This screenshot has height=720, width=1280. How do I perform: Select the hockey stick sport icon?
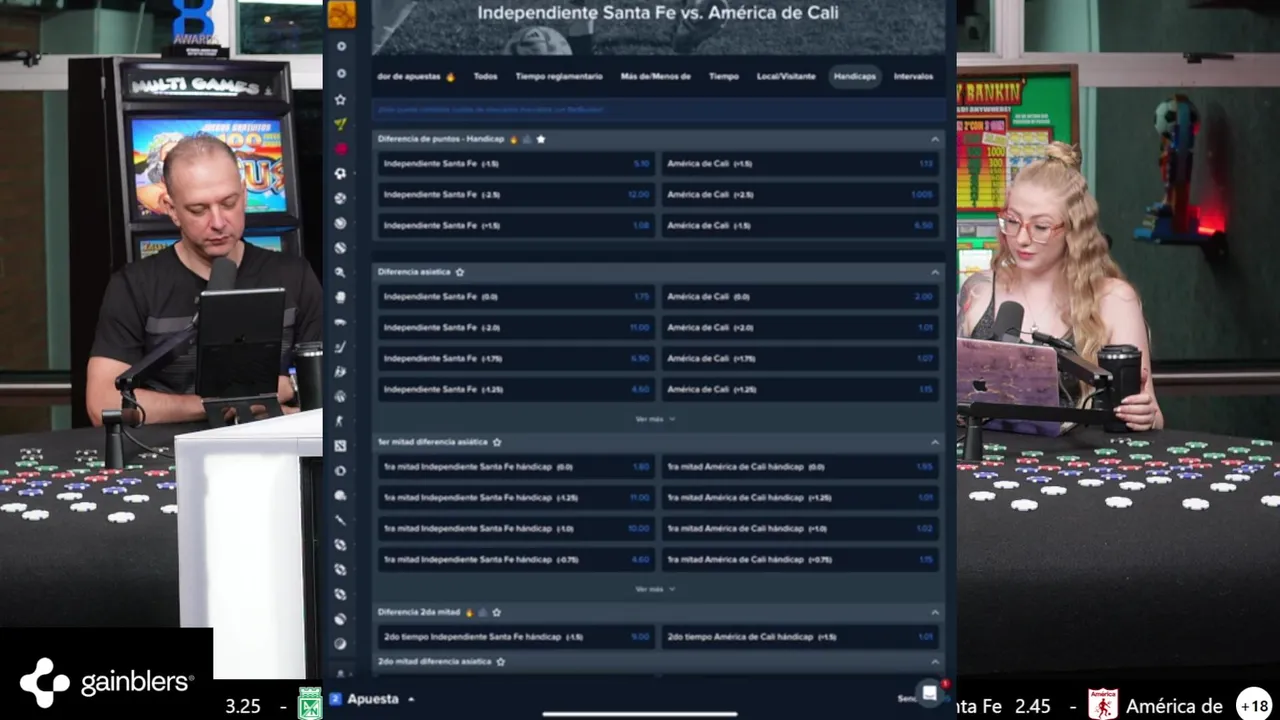(341, 347)
